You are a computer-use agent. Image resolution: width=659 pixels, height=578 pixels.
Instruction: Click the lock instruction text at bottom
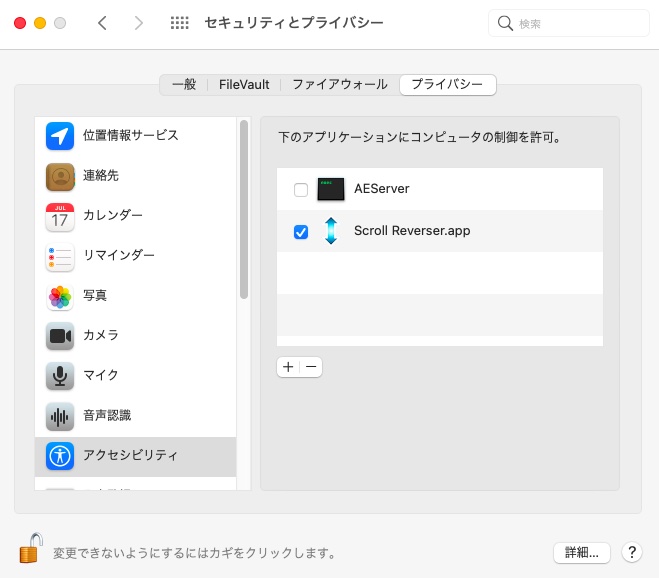coord(194,553)
